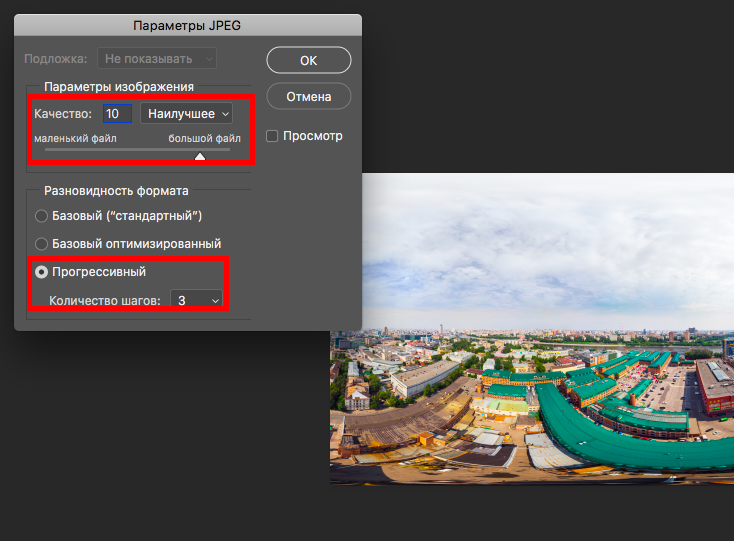Select the Прогрессивный radio button
734x541 pixels.
[x=41, y=272]
